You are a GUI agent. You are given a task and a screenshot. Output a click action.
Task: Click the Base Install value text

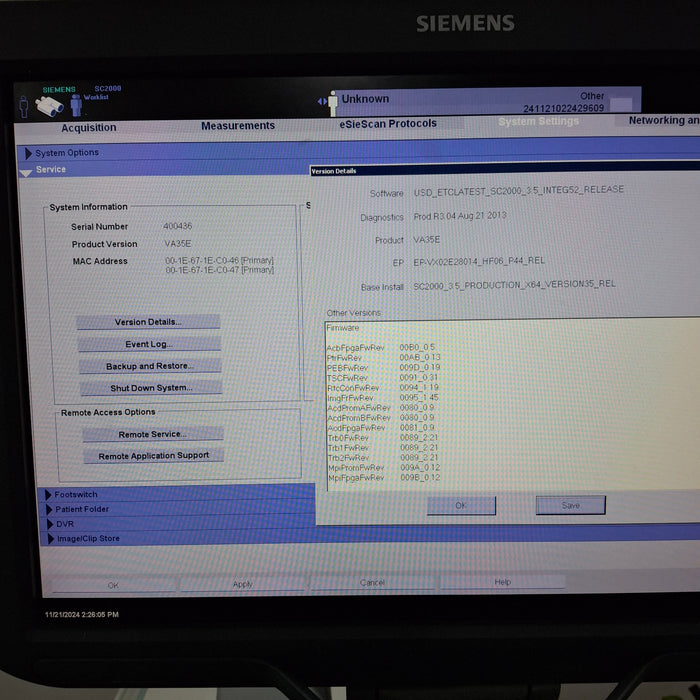click(x=514, y=284)
